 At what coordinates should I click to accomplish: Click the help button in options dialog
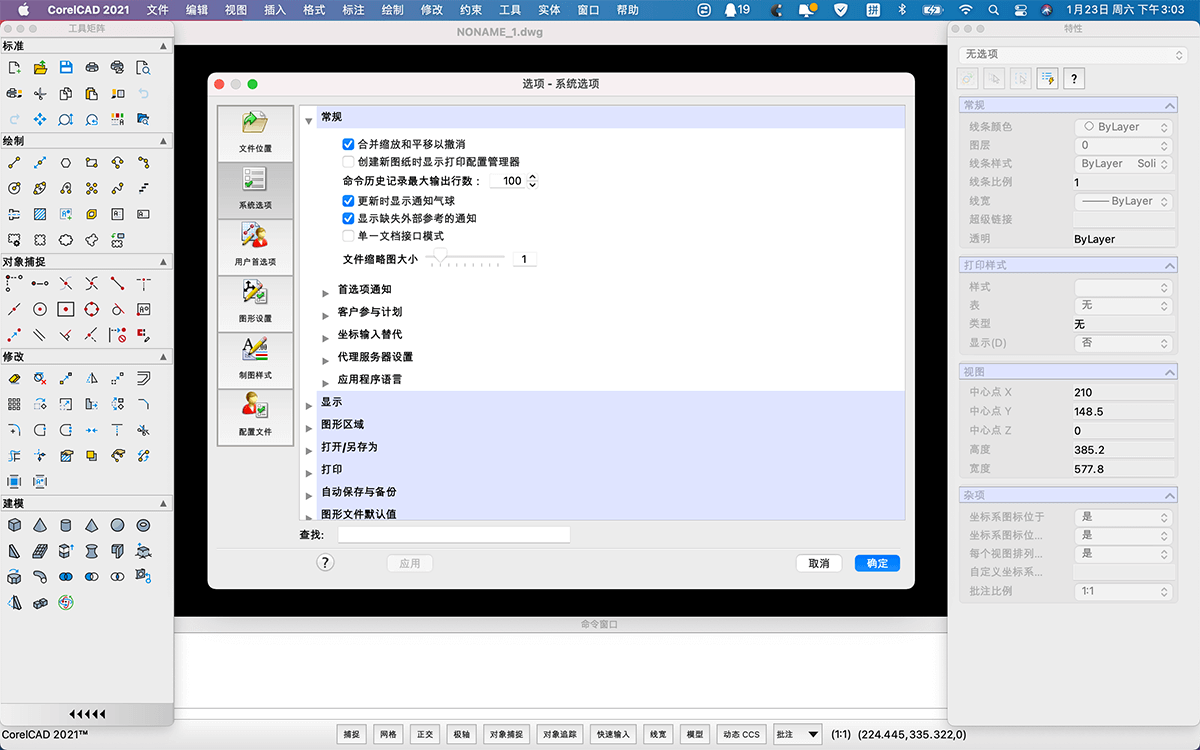point(325,563)
